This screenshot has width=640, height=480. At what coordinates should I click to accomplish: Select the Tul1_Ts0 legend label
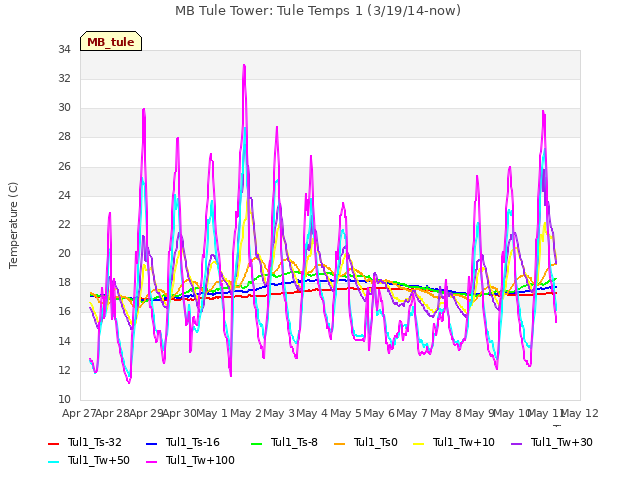(x=376, y=442)
